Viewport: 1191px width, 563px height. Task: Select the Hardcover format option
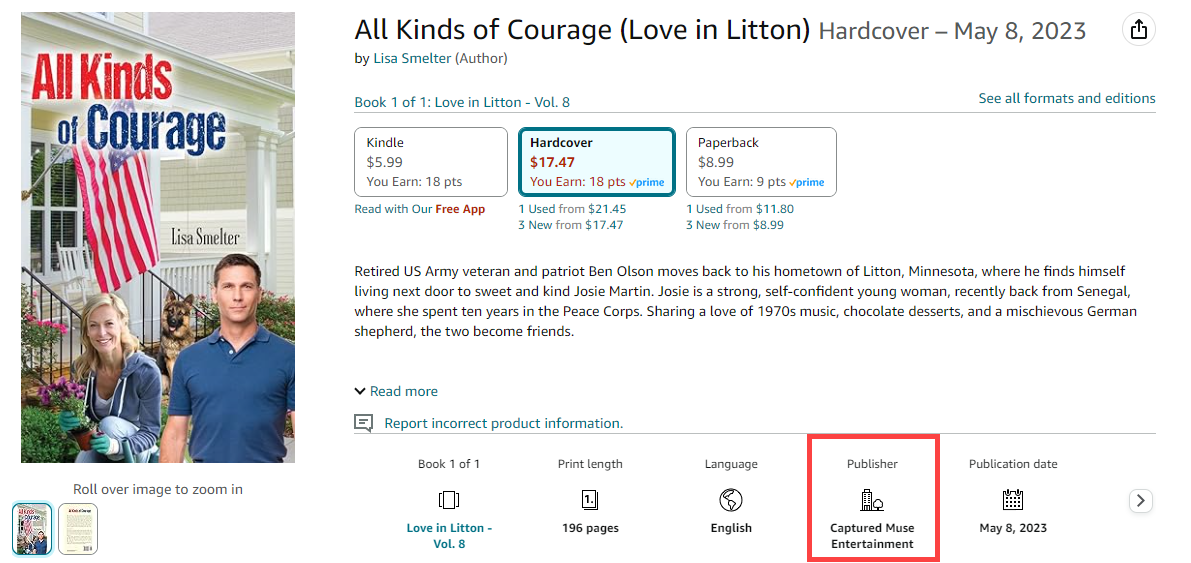click(596, 162)
